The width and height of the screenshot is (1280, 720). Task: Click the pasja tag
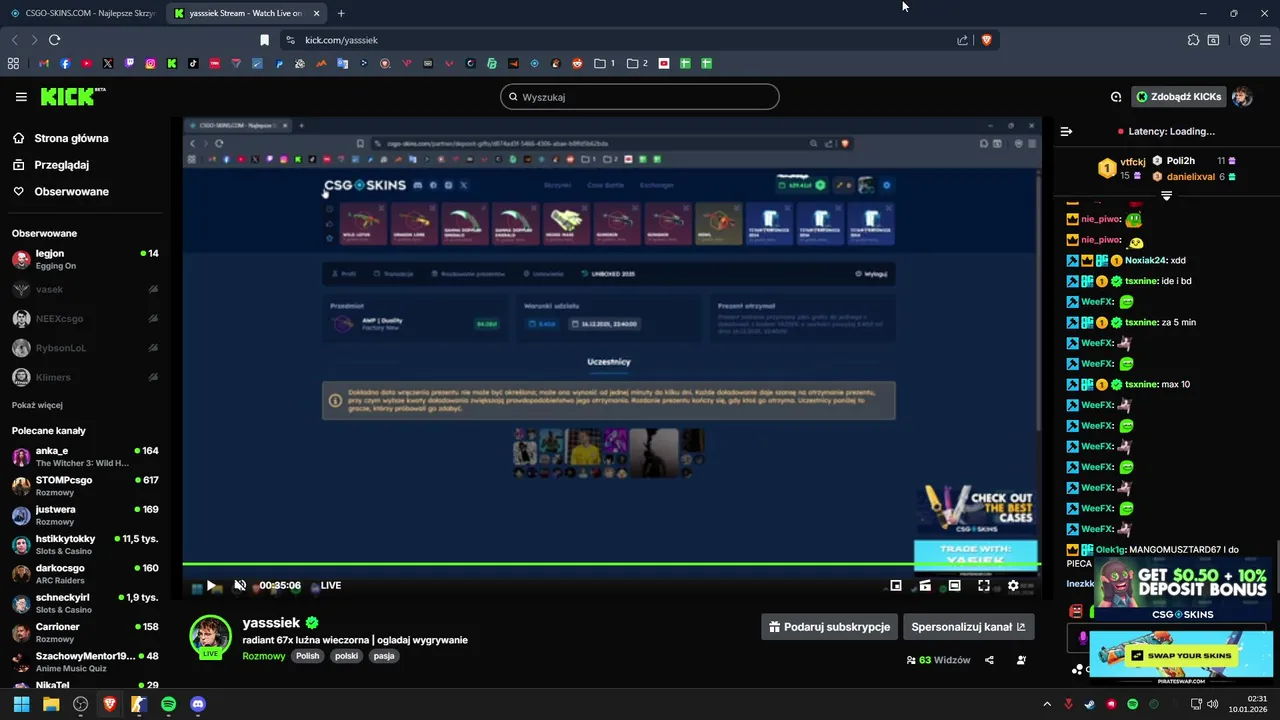pos(384,656)
